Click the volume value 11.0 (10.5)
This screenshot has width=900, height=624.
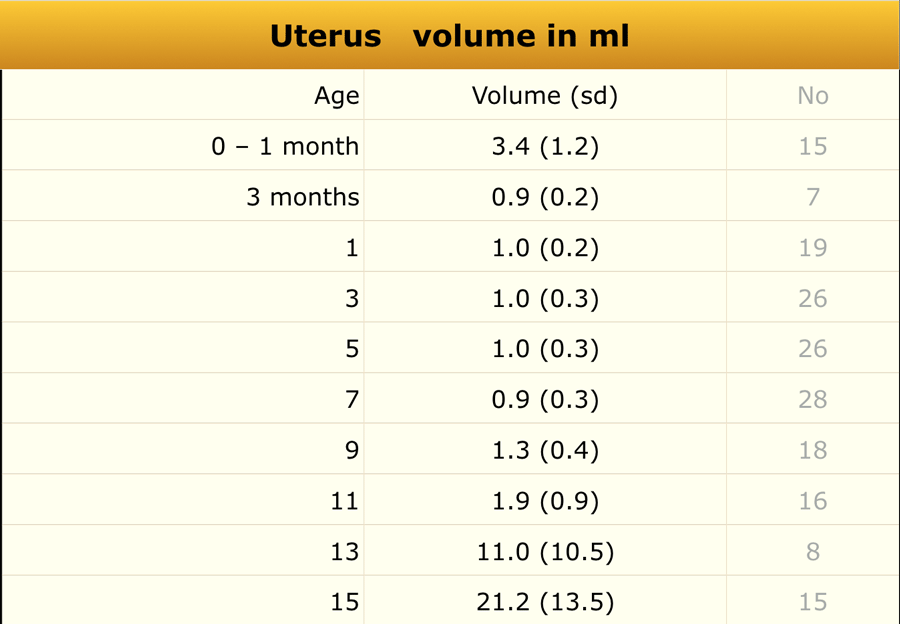(545, 552)
